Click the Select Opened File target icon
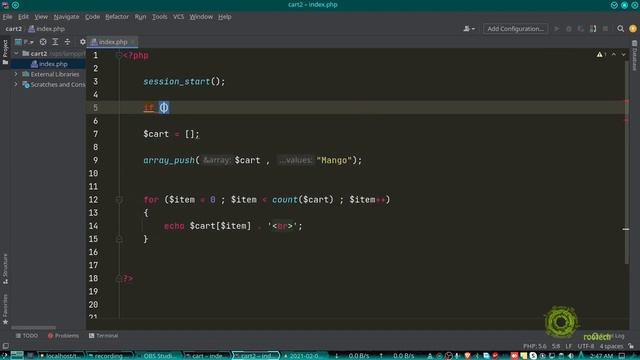Screen dimensions: 640x360 tap(43, 42)
